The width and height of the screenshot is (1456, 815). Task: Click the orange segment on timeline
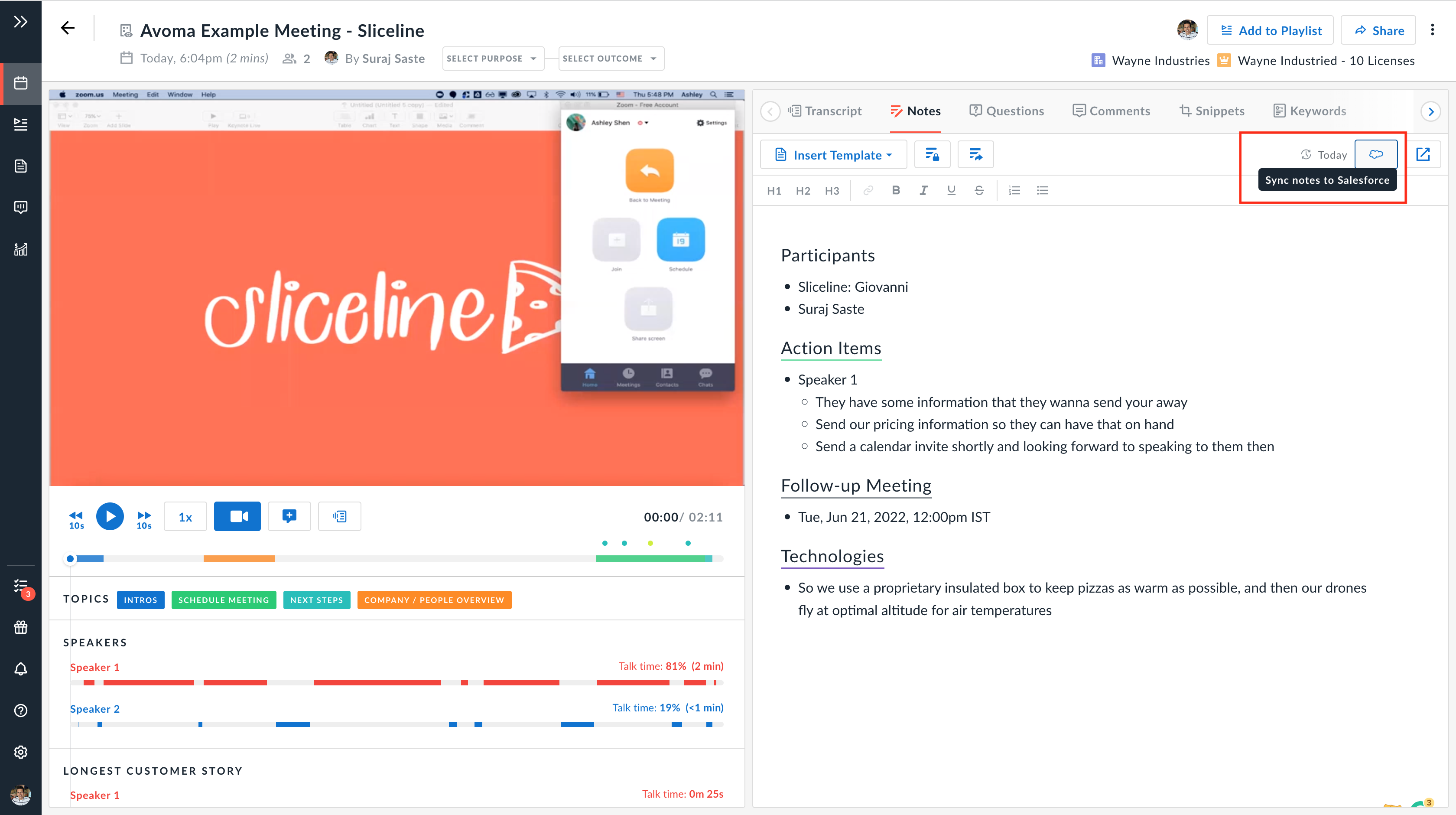[239, 559]
